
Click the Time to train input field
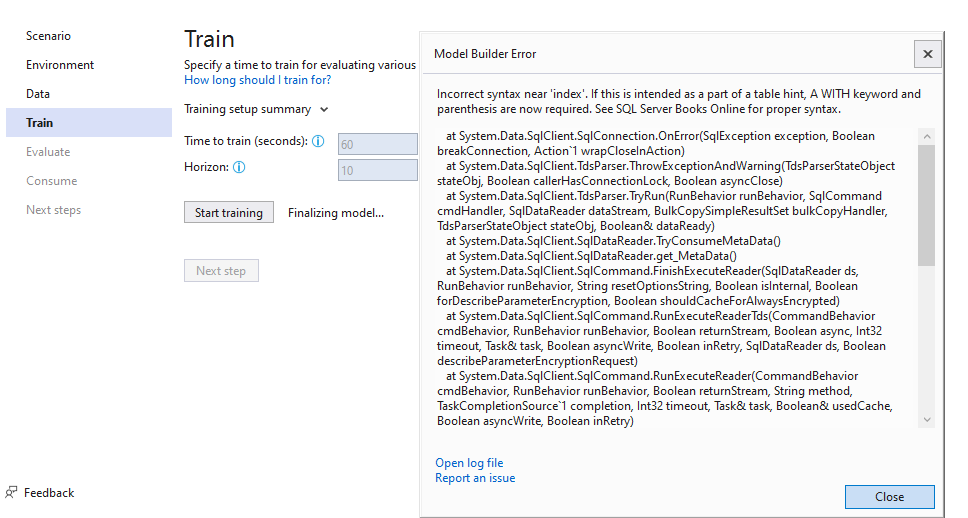click(378, 144)
